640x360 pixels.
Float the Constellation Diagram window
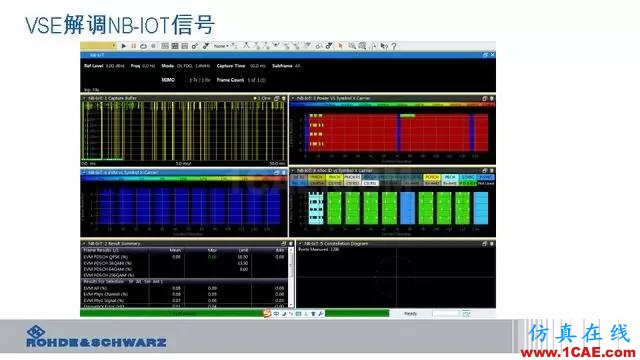tap(484, 244)
